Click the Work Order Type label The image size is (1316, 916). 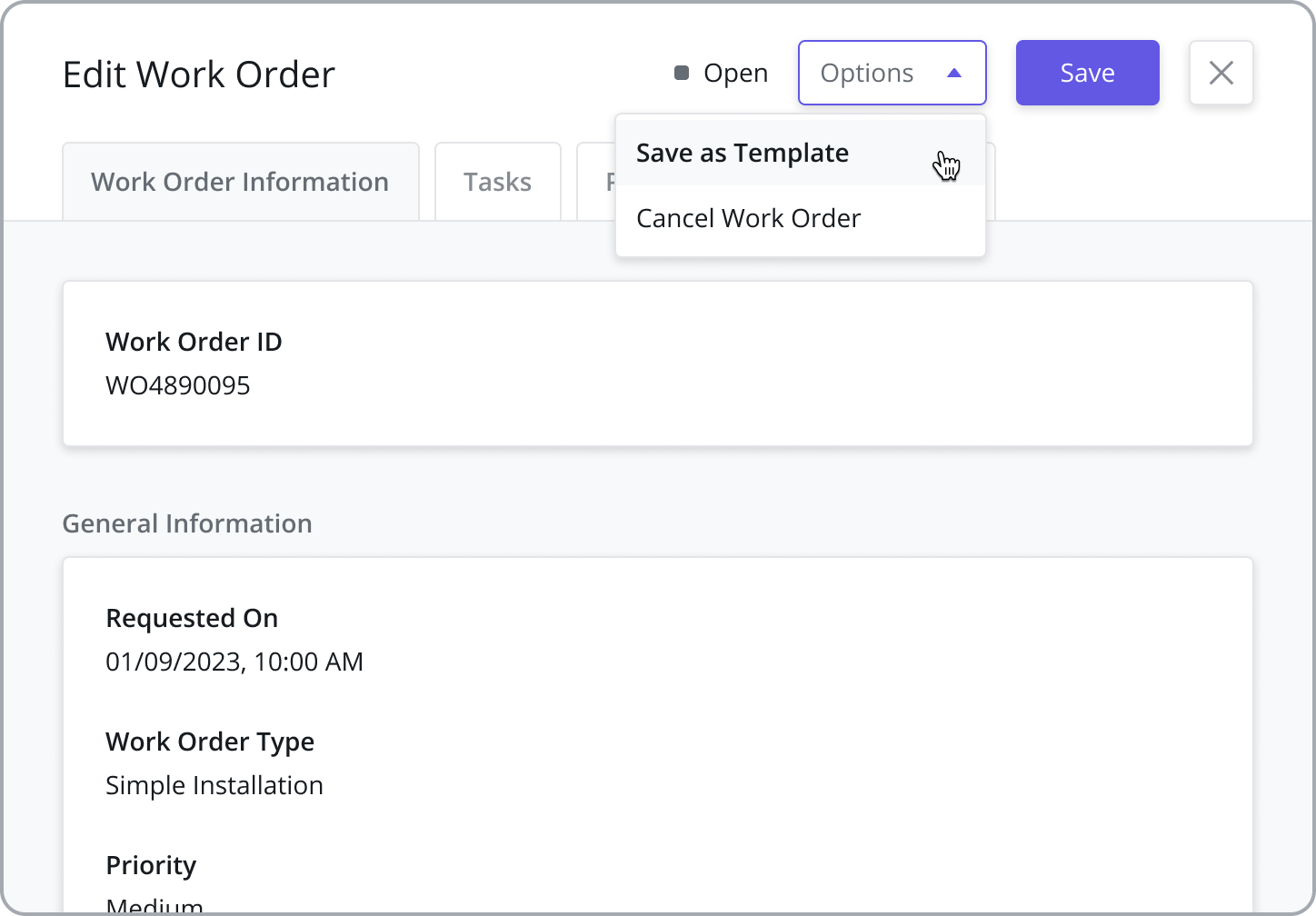(x=210, y=742)
